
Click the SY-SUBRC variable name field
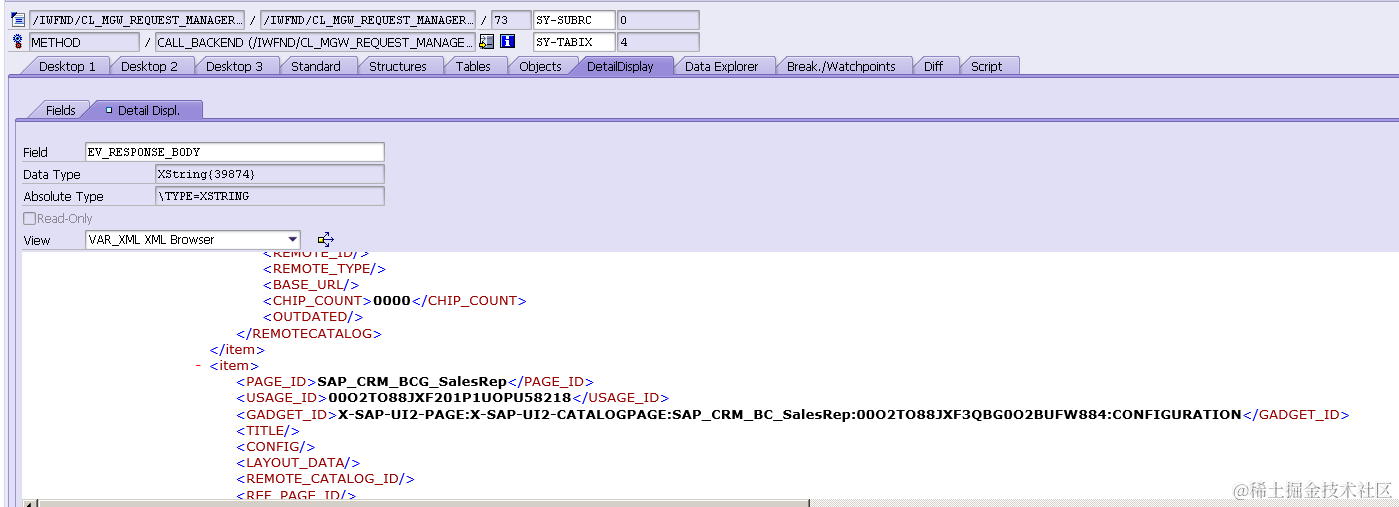tap(574, 20)
